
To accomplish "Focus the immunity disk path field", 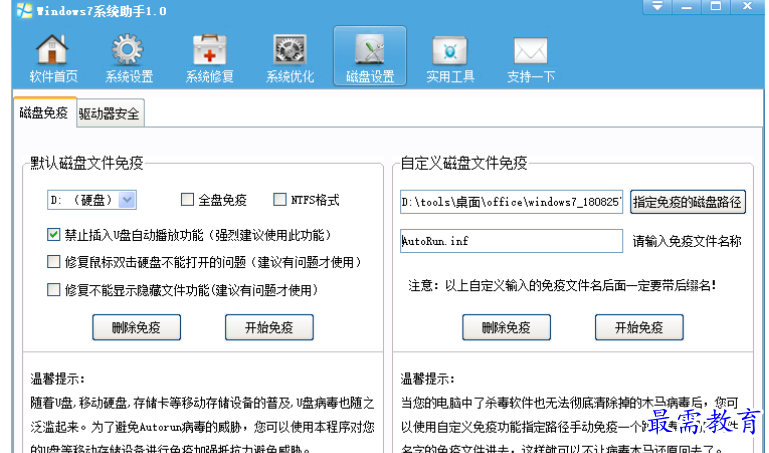I will pos(511,202).
